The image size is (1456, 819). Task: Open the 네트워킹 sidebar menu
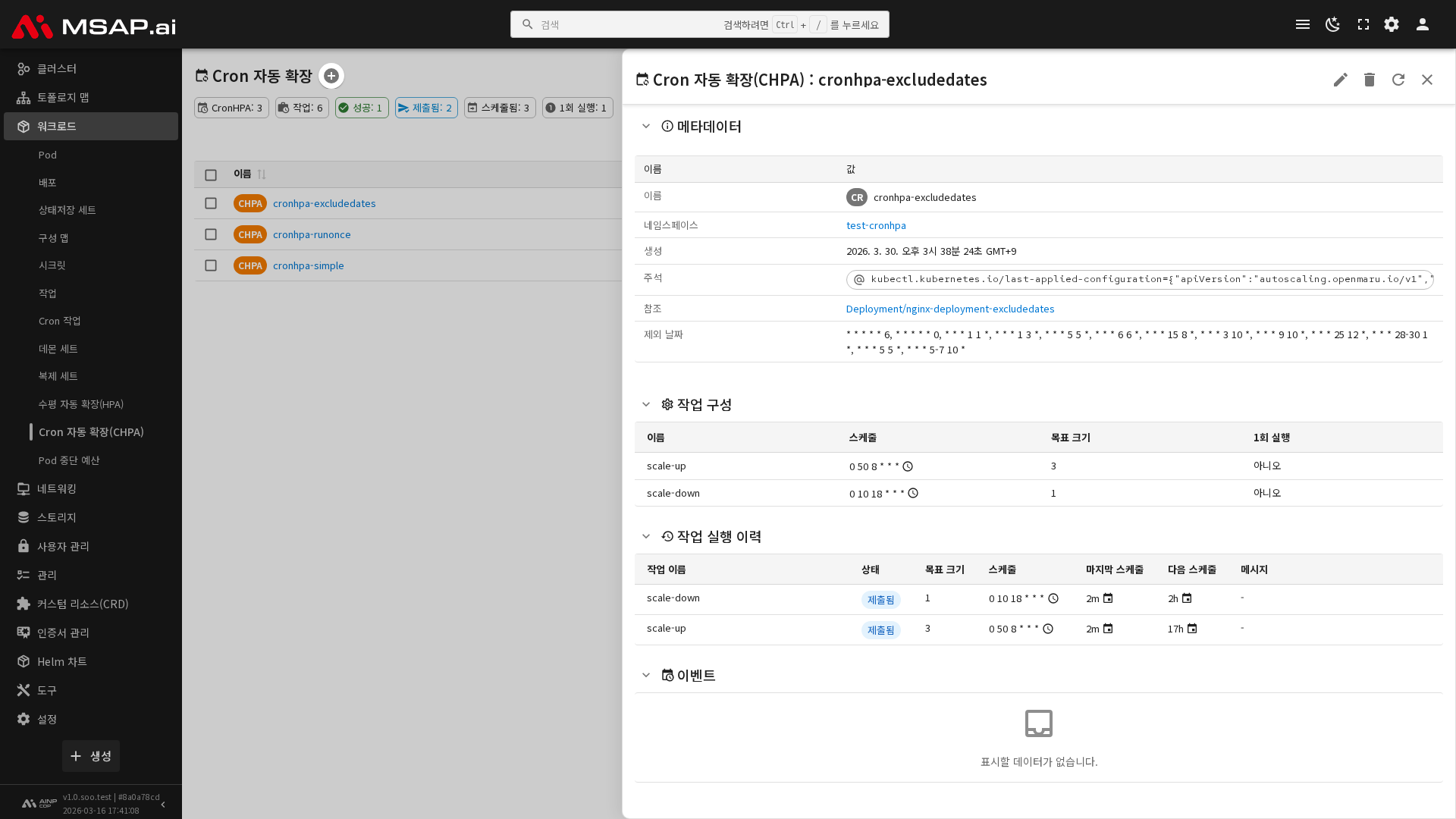tap(57, 489)
